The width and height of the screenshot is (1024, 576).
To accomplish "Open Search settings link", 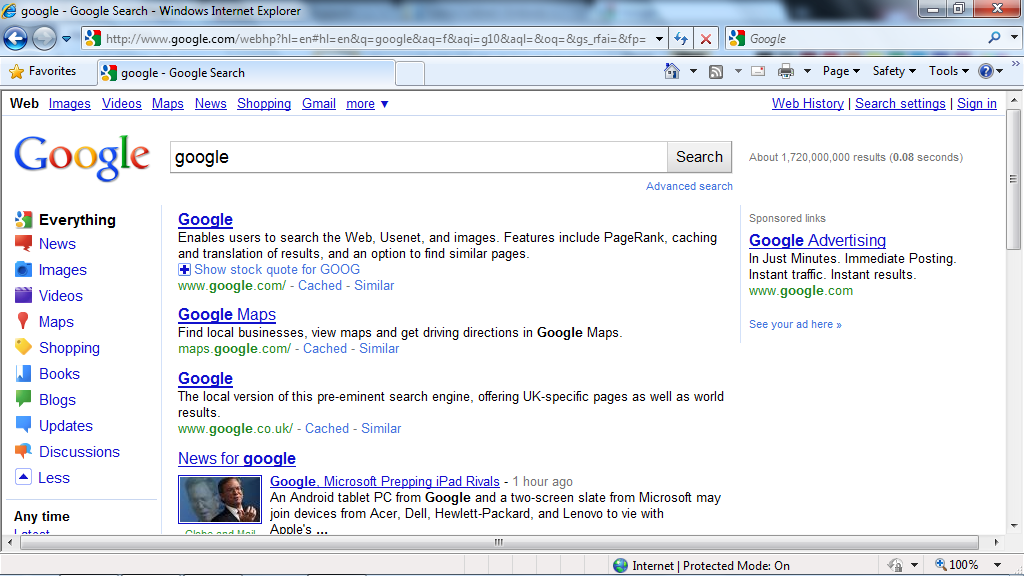I will [x=900, y=104].
